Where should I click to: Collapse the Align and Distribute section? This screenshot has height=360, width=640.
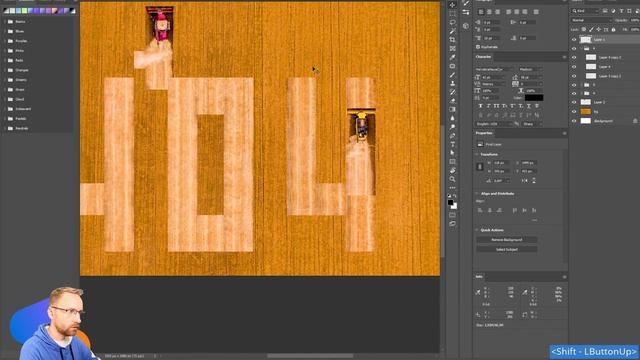(477, 193)
